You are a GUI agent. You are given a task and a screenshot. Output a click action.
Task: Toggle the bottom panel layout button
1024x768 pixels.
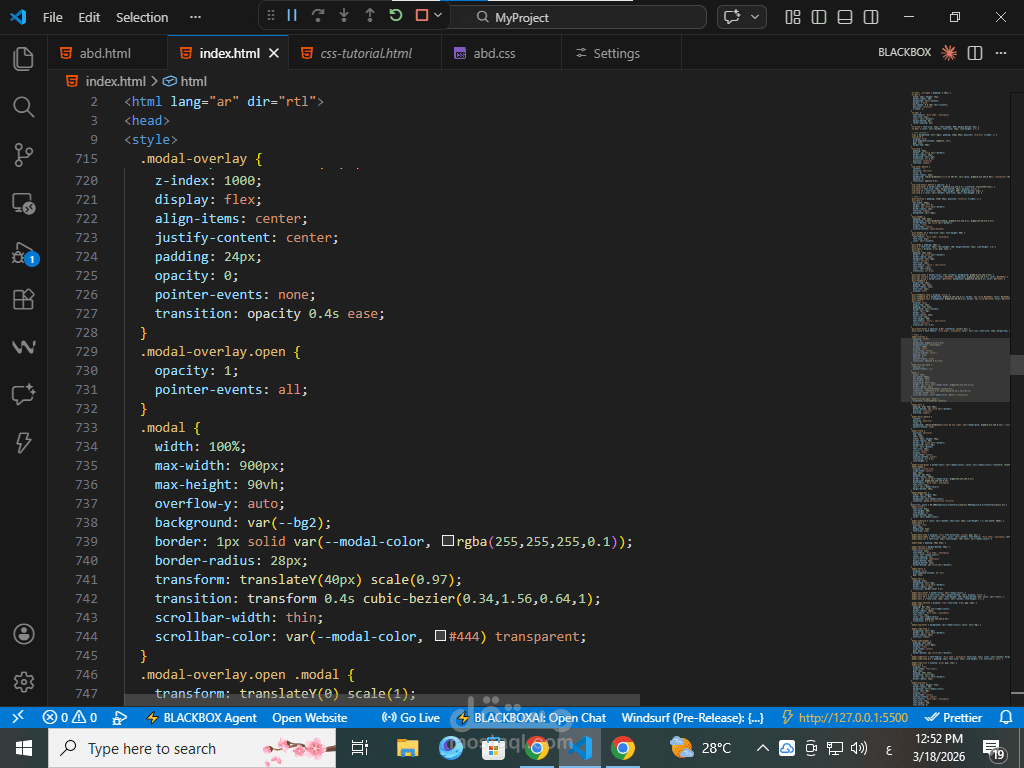(x=845, y=17)
